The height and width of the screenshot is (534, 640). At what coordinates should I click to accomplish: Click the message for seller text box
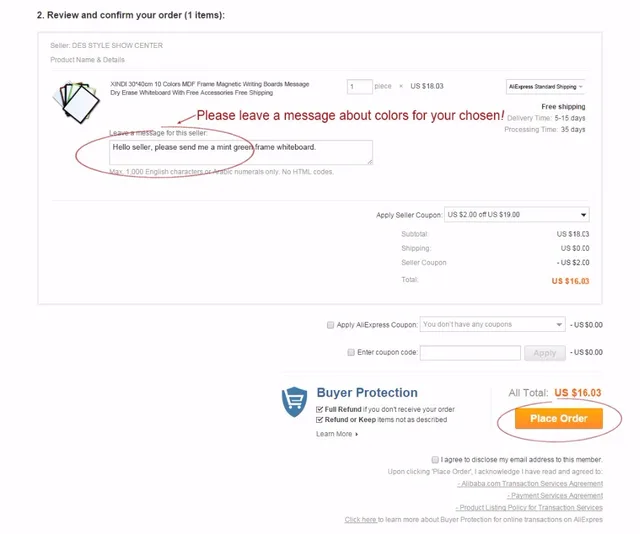pyautogui.click(x=241, y=153)
